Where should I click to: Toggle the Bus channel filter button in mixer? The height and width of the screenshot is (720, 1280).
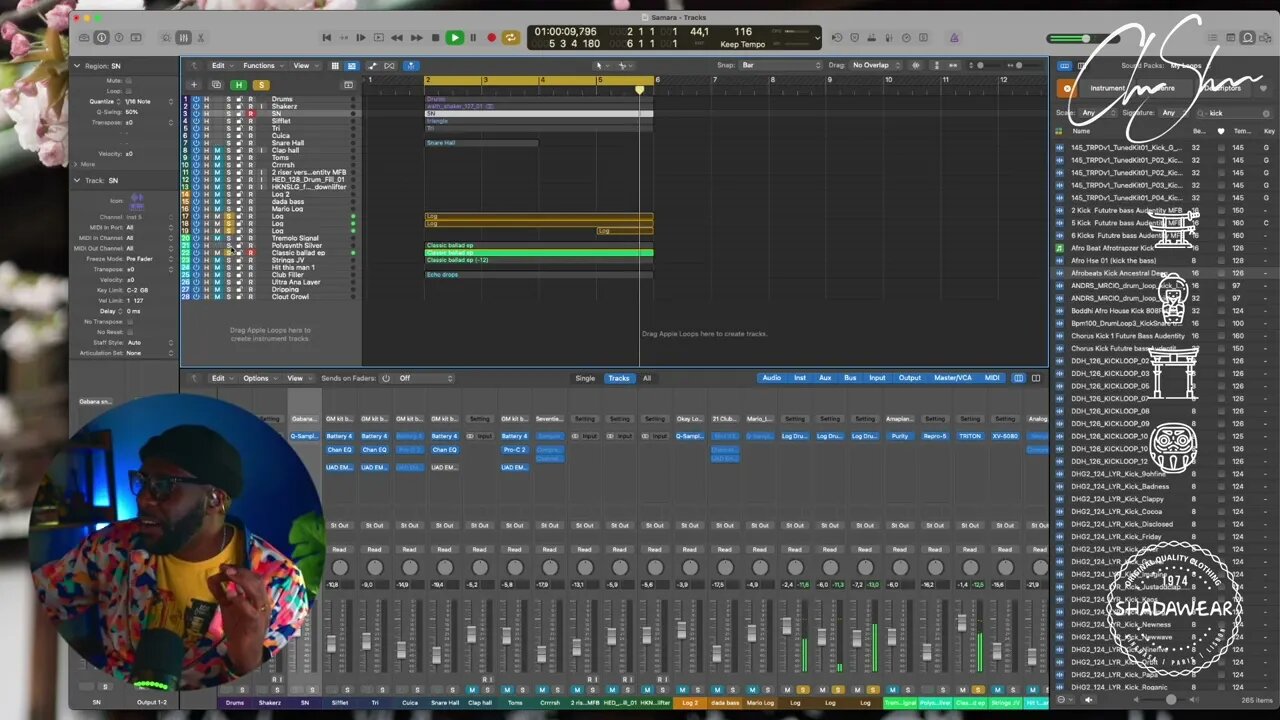coord(850,378)
